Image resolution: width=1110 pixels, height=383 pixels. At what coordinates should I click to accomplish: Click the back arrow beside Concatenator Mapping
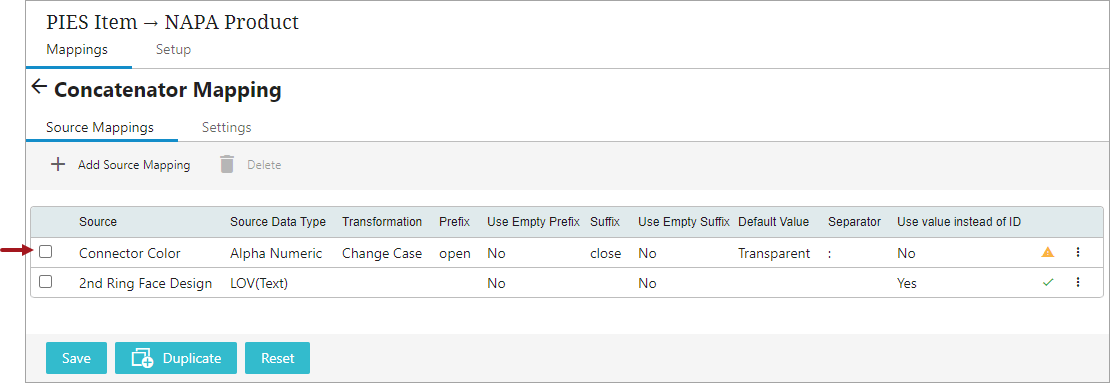pos(39,88)
